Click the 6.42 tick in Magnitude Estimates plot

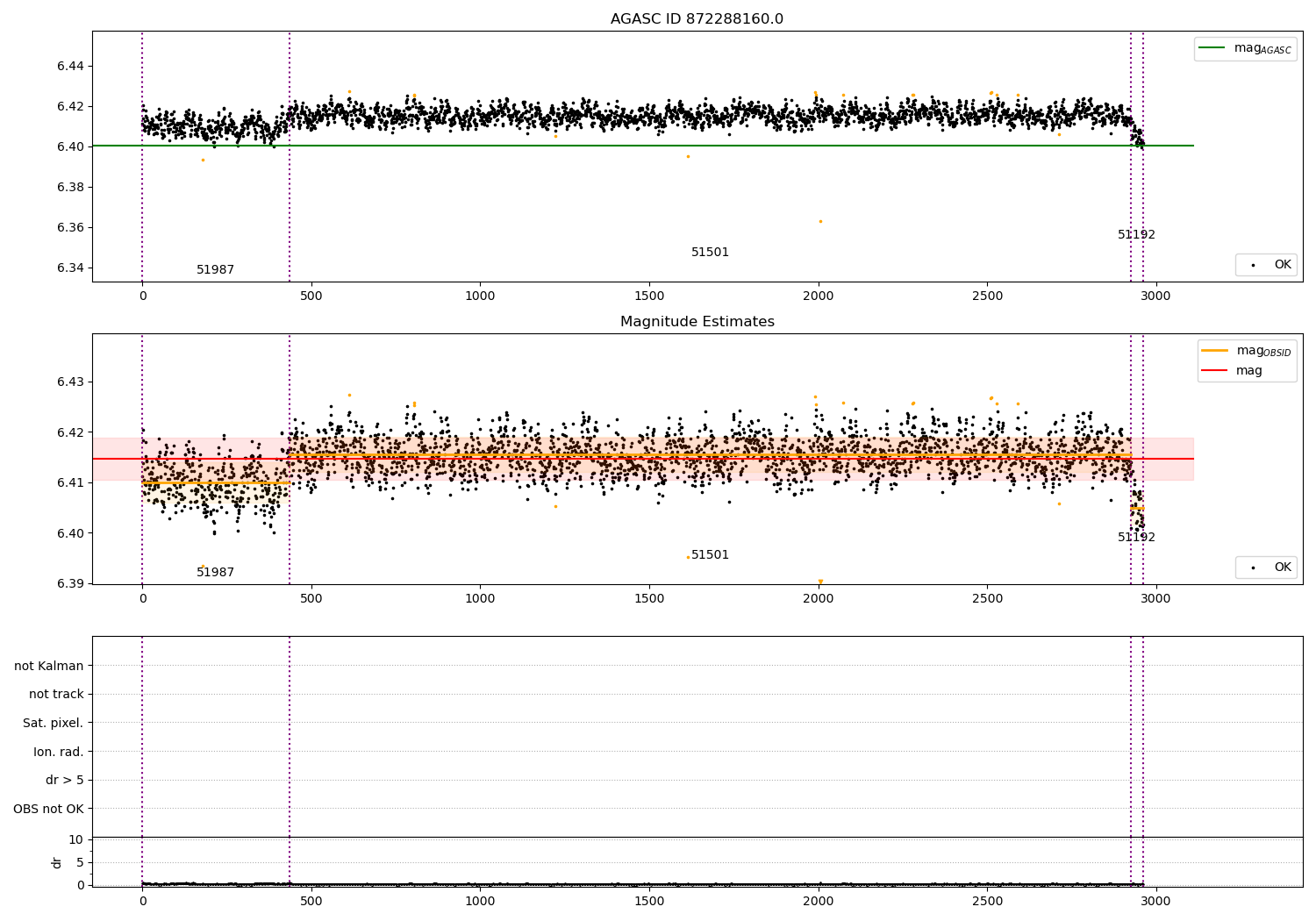coord(70,432)
